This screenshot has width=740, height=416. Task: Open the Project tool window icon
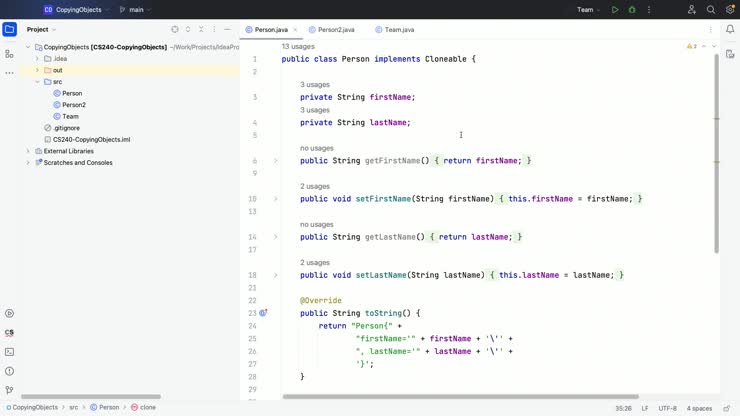click(9, 29)
